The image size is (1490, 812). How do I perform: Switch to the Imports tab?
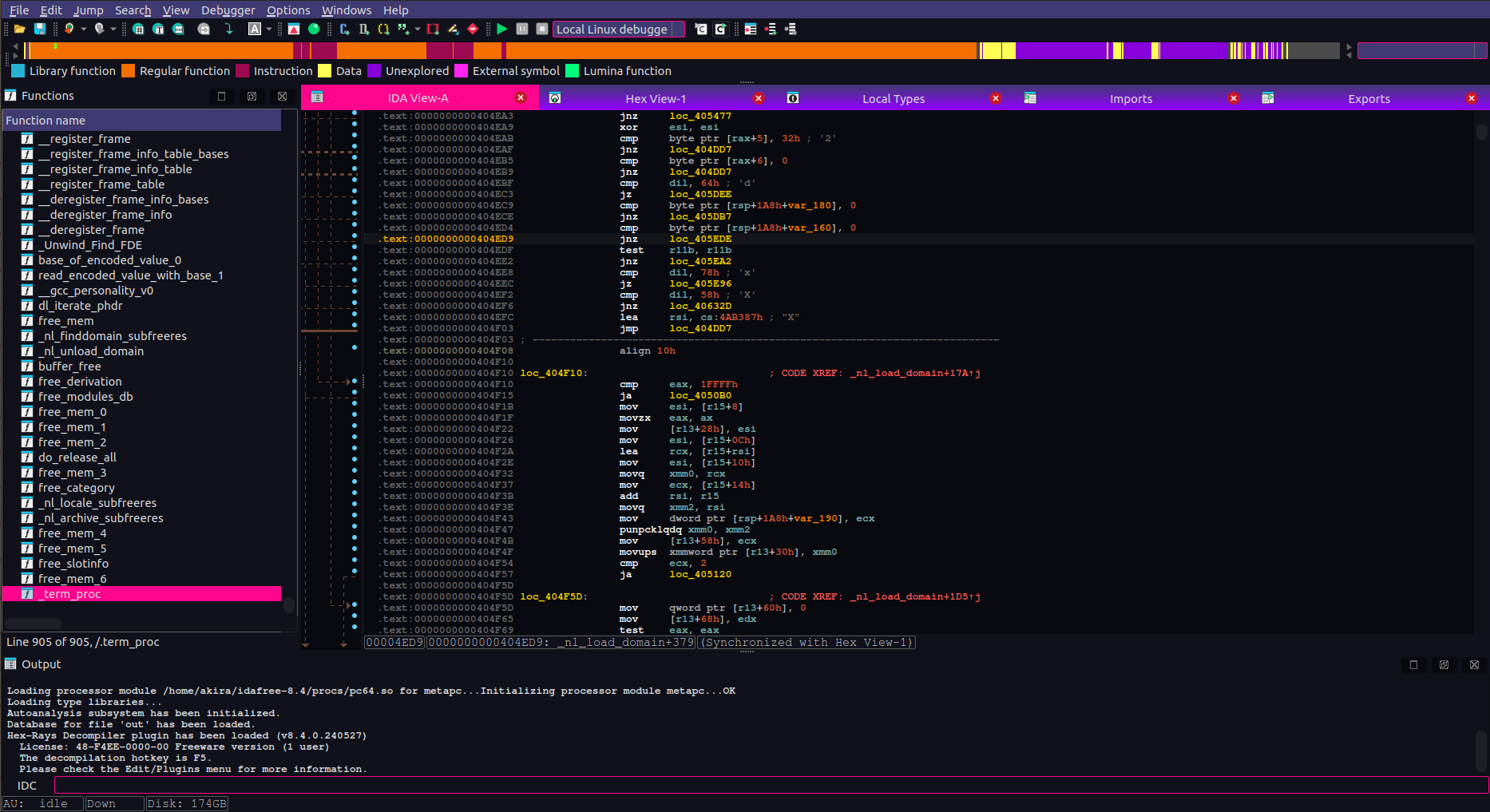pos(1131,98)
